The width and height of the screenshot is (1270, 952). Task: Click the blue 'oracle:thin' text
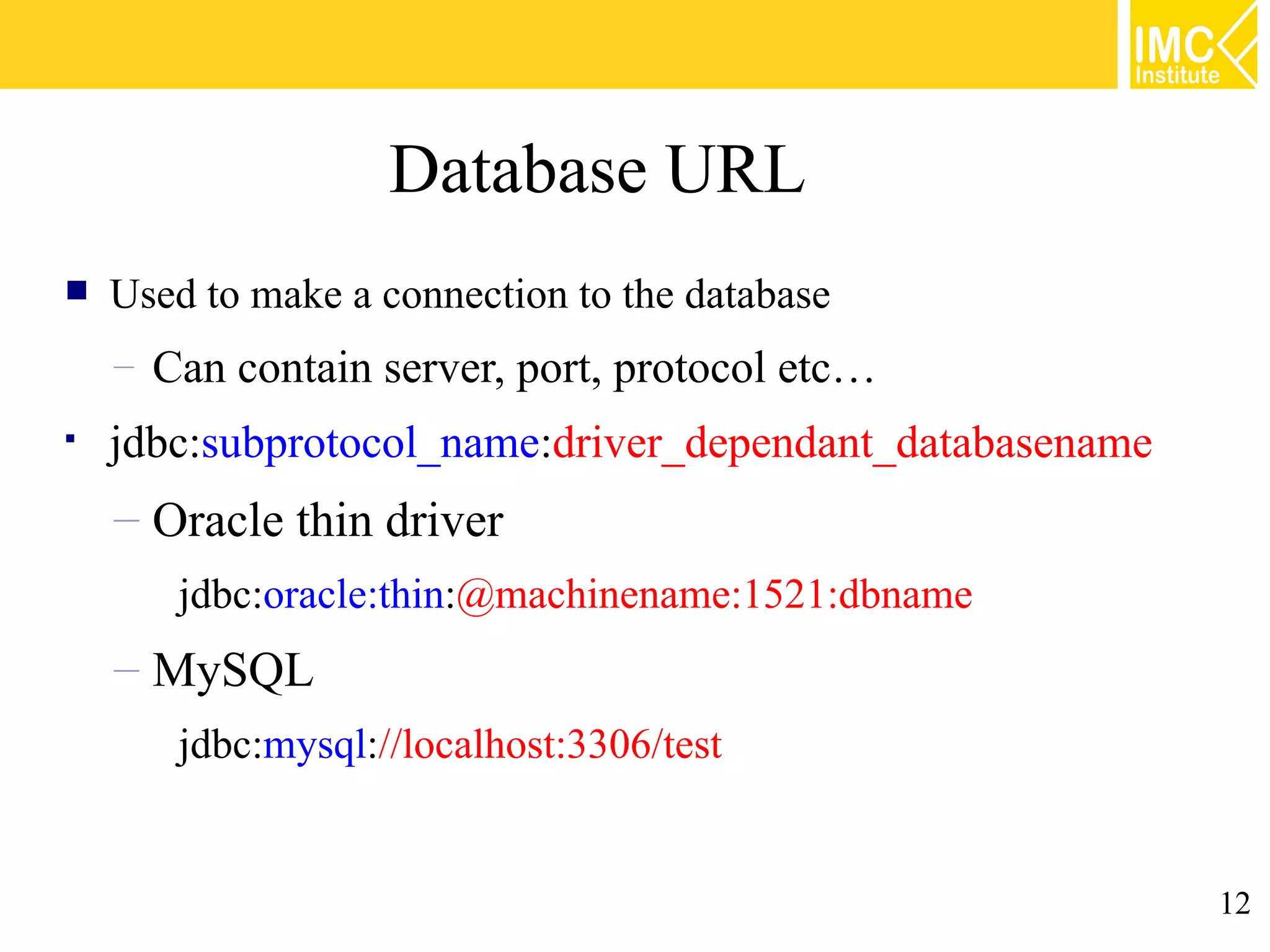pos(354,595)
